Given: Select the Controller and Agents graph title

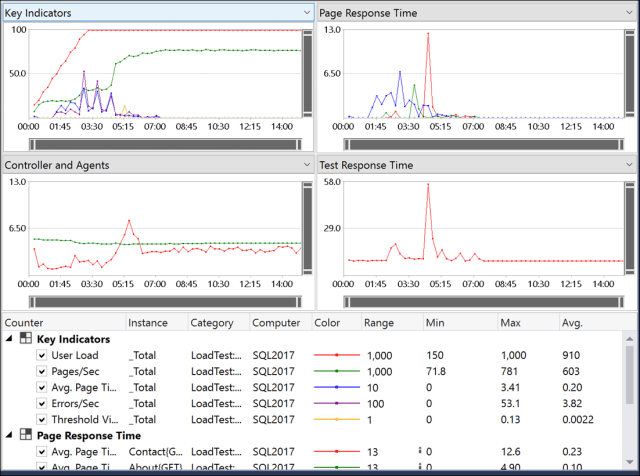Looking at the screenshot, I should tap(57, 165).
